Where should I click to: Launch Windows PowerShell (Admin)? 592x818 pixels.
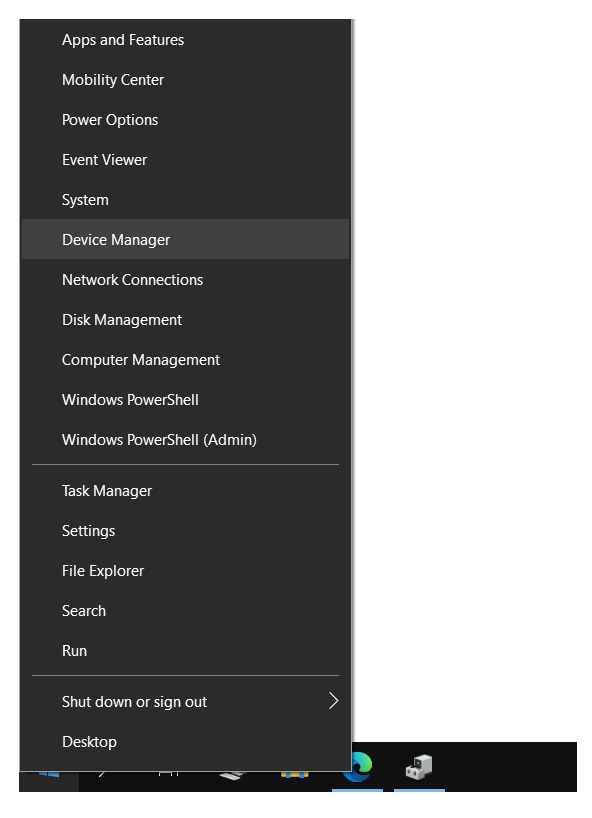click(x=185, y=440)
